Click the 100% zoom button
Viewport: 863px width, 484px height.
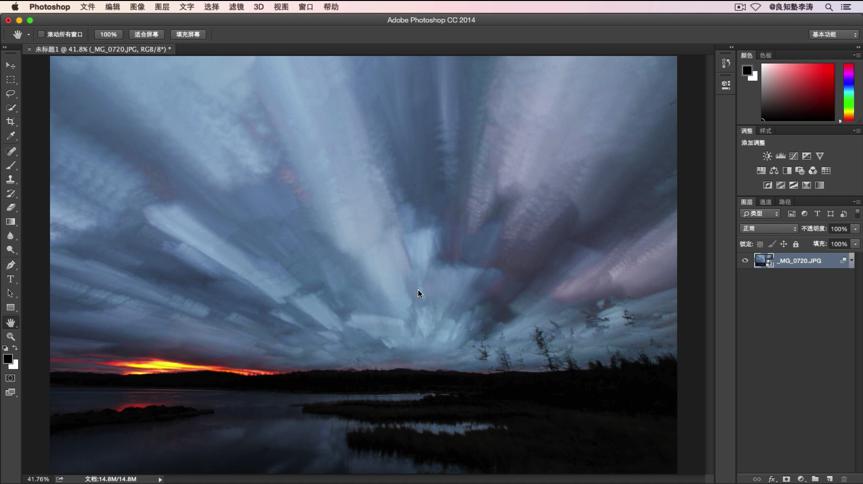pyautogui.click(x=108, y=34)
